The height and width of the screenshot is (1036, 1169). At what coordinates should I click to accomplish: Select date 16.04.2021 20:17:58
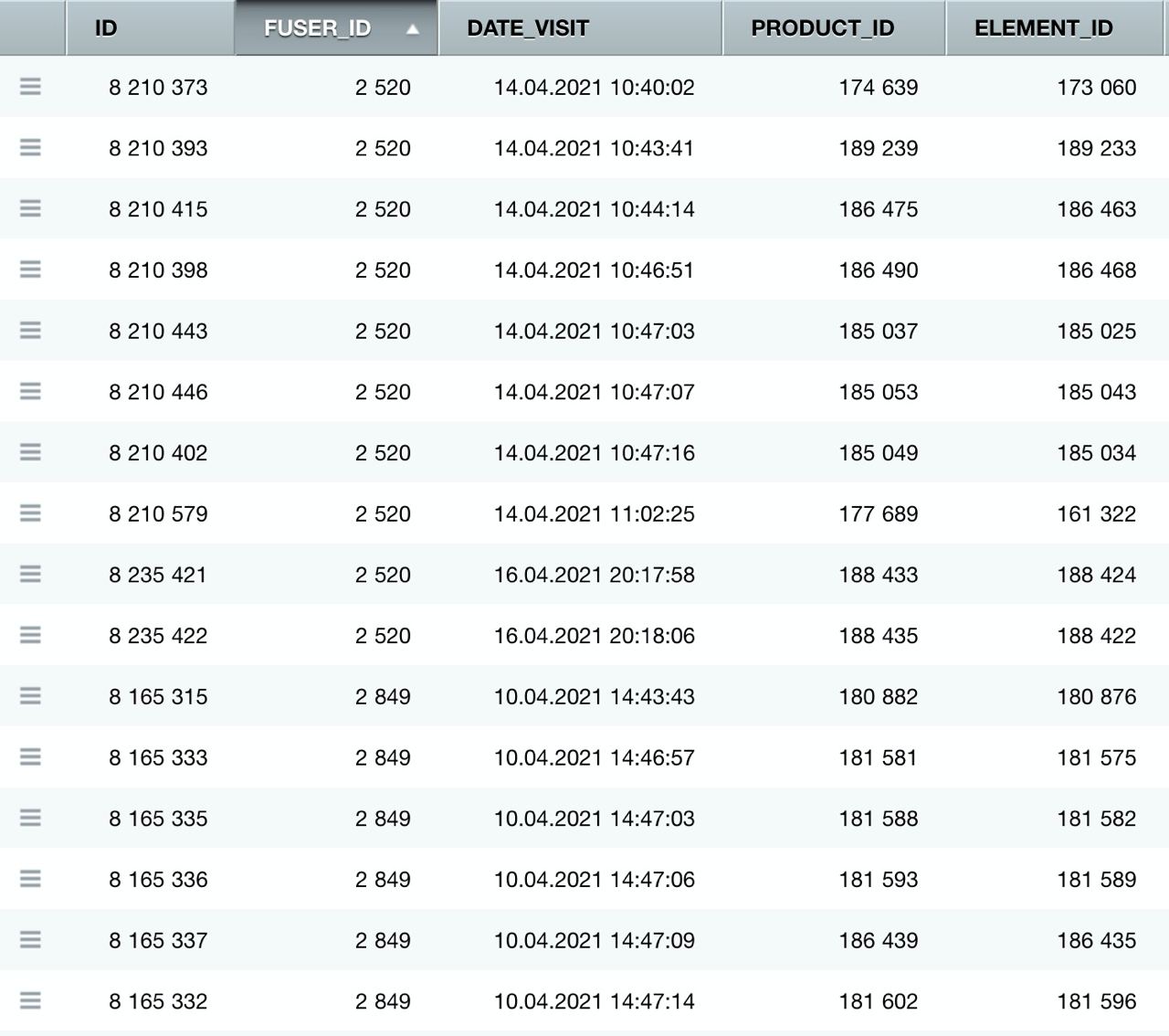coord(594,575)
